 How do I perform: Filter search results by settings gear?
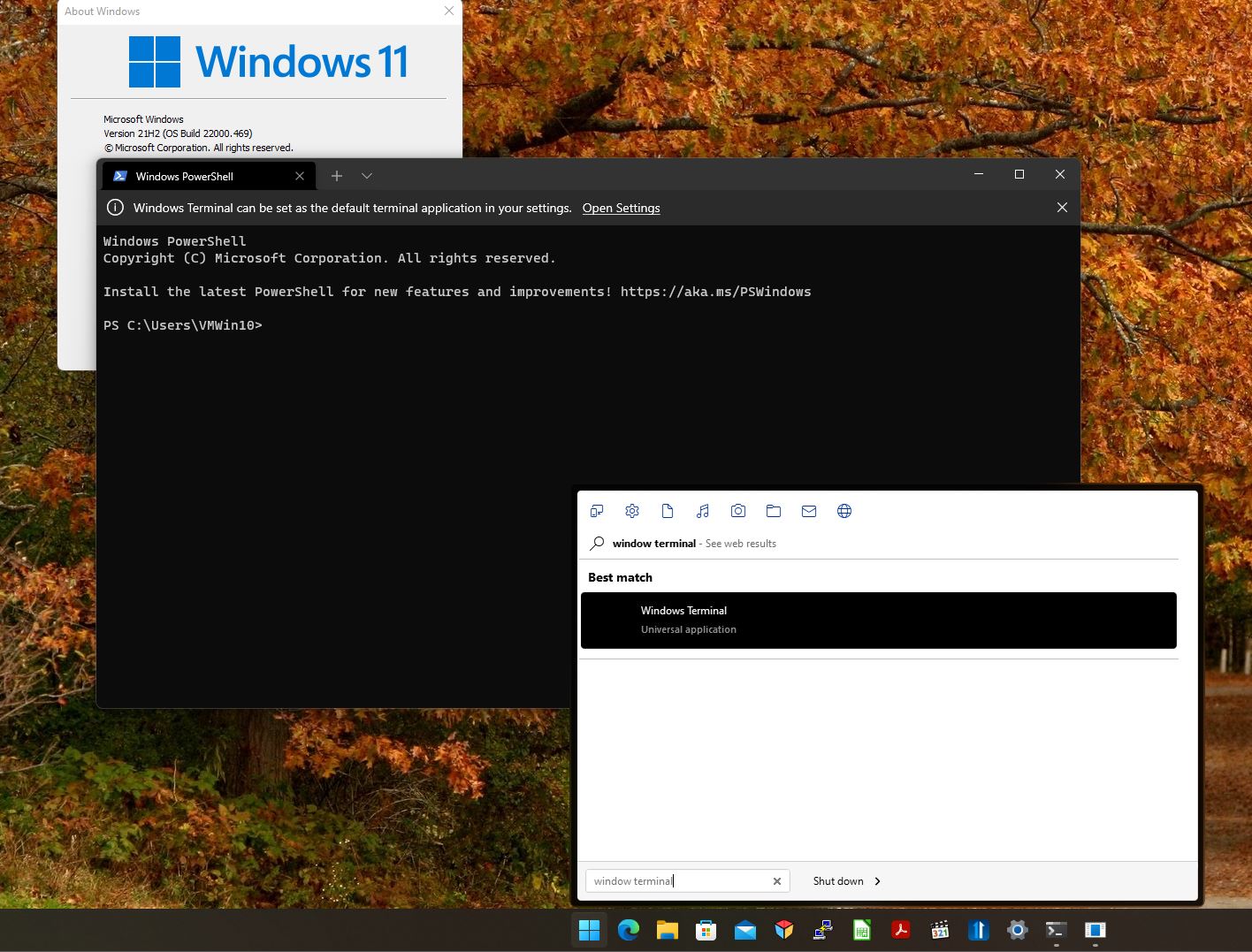click(x=632, y=511)
